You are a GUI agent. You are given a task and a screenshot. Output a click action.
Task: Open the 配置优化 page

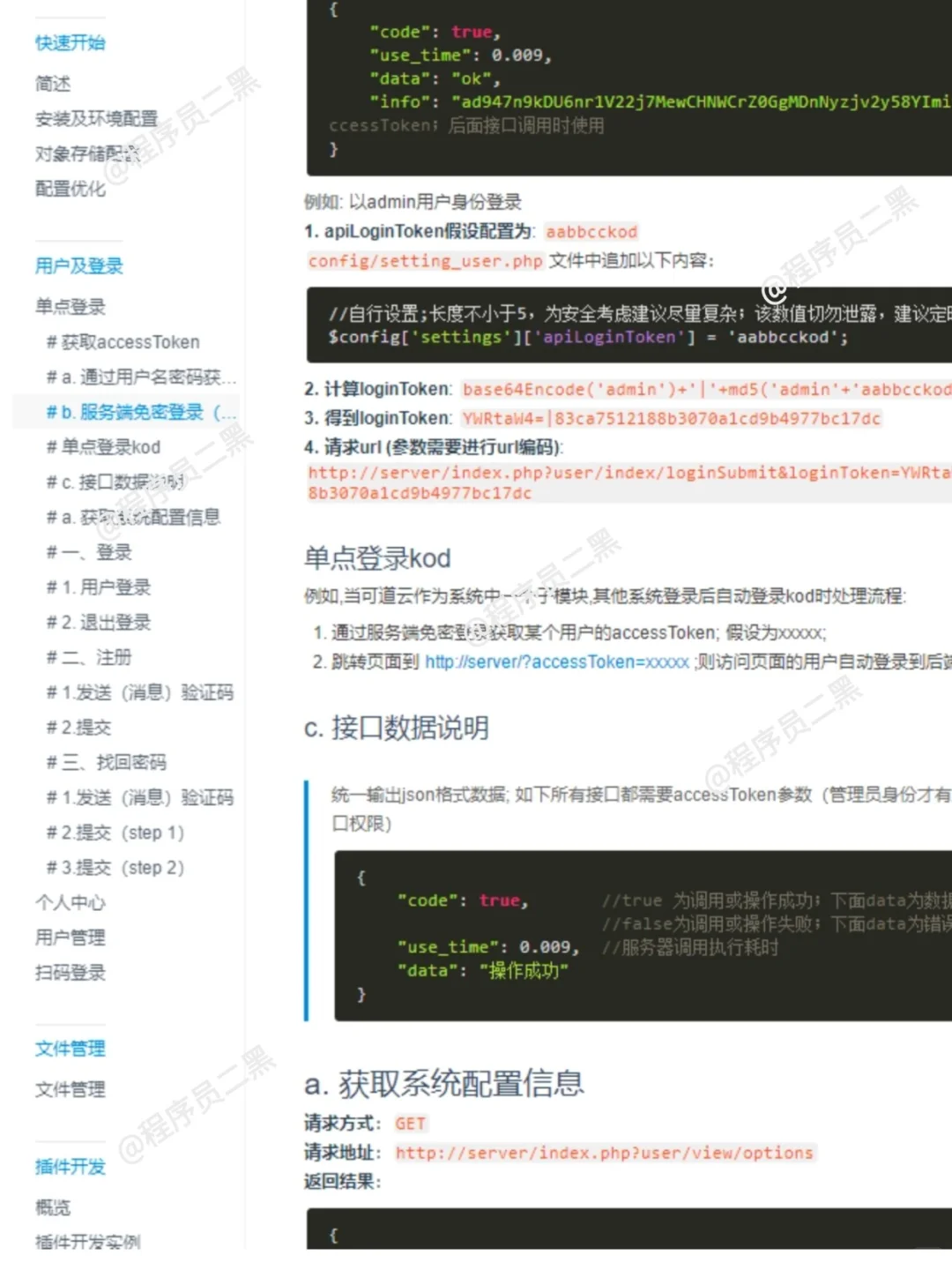(x=70, y=189)
